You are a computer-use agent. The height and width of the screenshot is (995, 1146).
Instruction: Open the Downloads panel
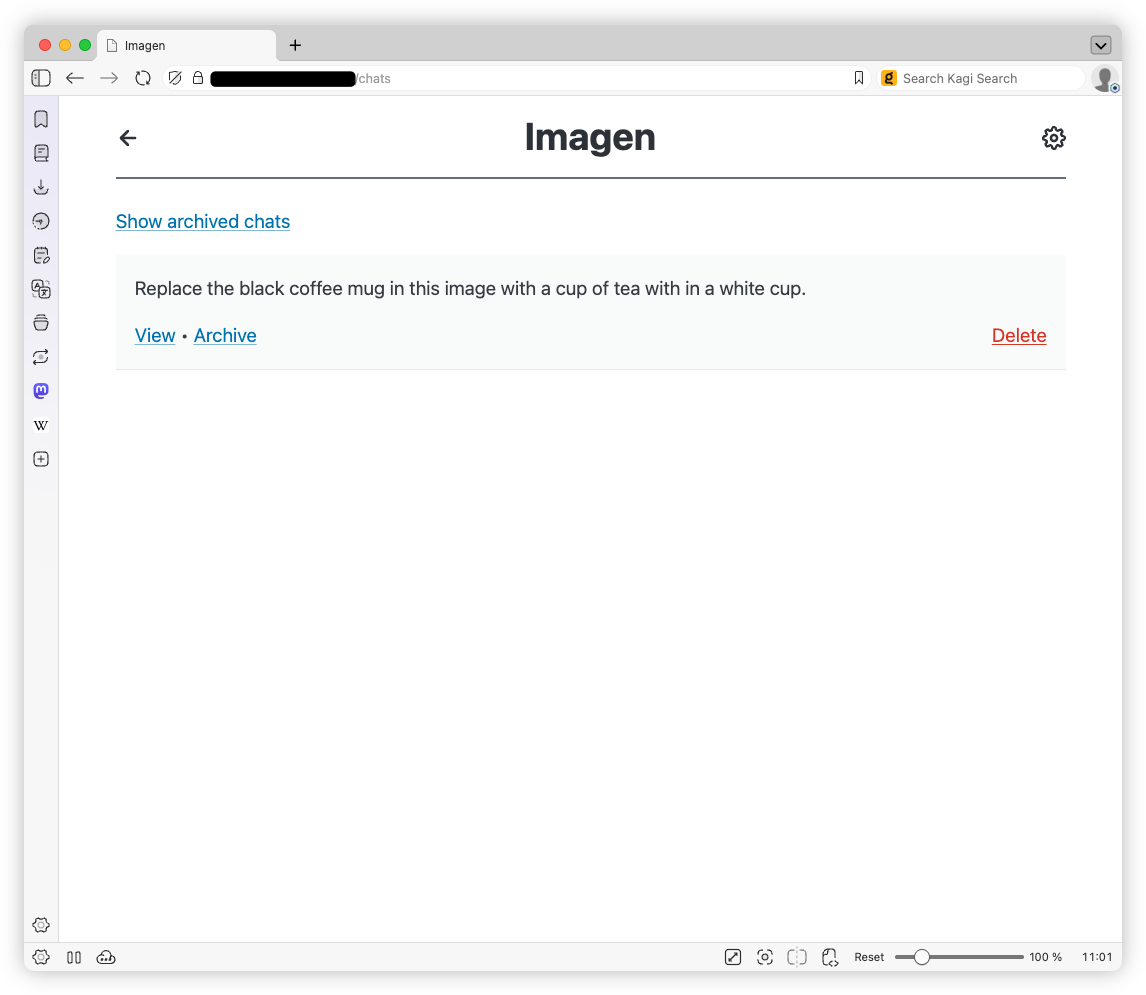click(x=41, y=187)
